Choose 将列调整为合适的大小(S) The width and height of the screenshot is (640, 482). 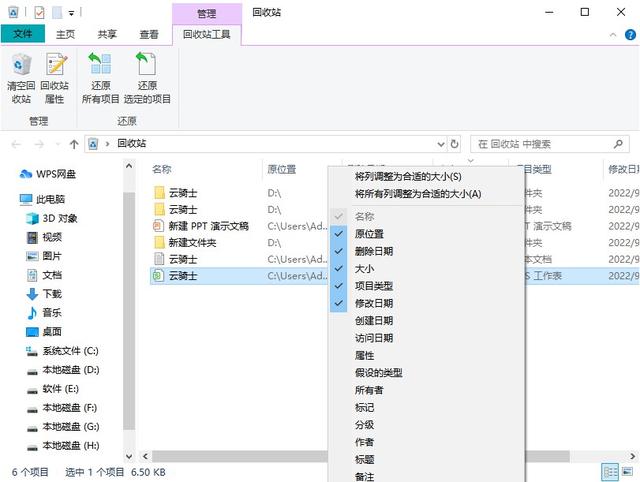coord(427,177)
